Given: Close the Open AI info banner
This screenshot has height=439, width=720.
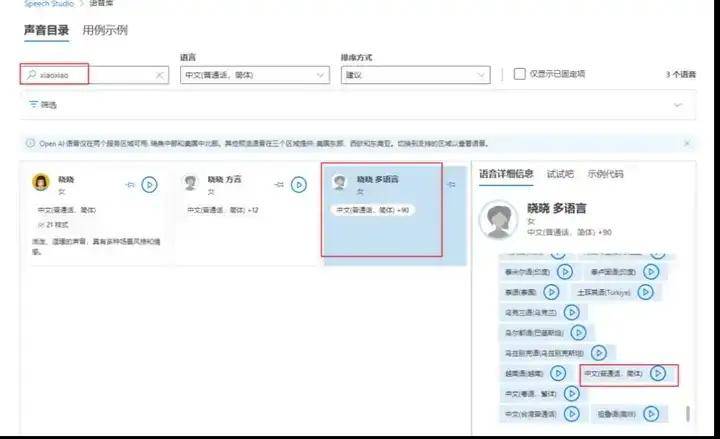Looking at the screenshot, I should tap(687, 143).
